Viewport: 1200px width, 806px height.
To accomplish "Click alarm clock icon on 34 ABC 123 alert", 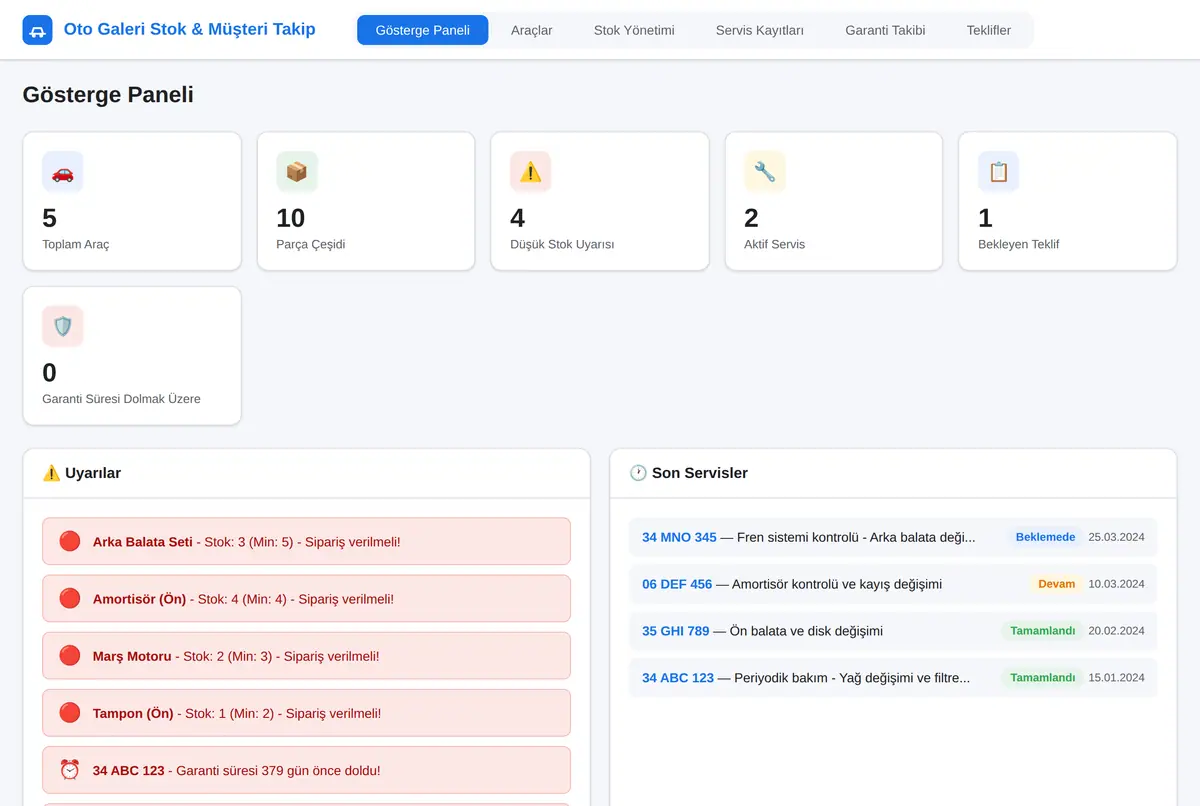I will click(69, 770).
